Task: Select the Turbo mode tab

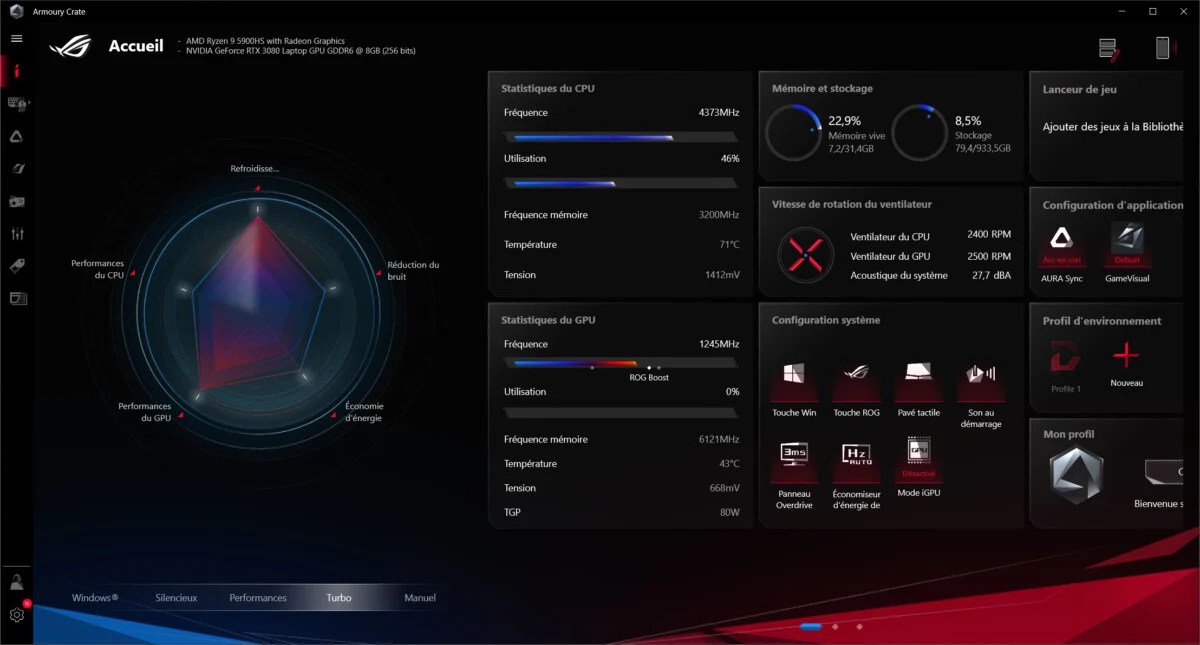Action: pos(339,598)
